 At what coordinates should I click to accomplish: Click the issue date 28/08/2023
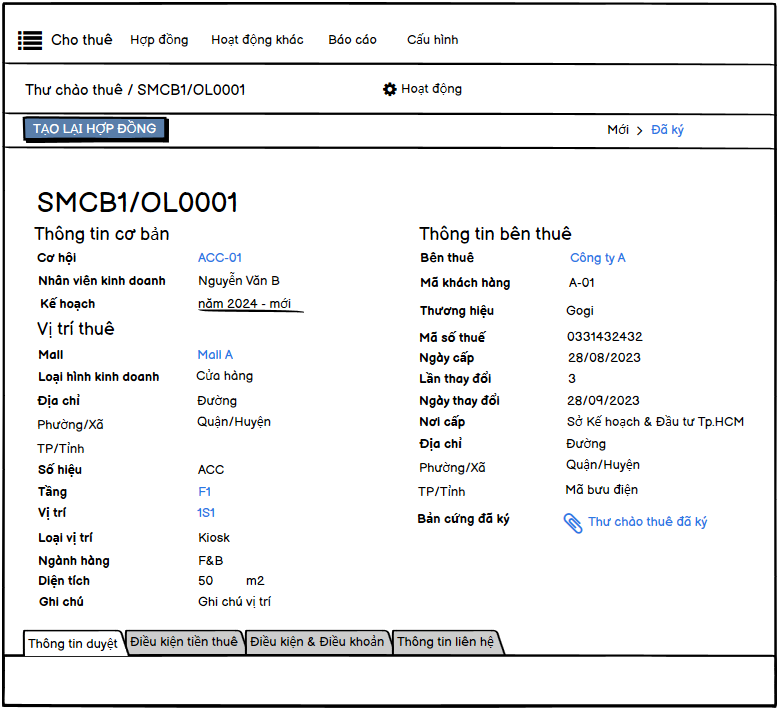point(604,358)
